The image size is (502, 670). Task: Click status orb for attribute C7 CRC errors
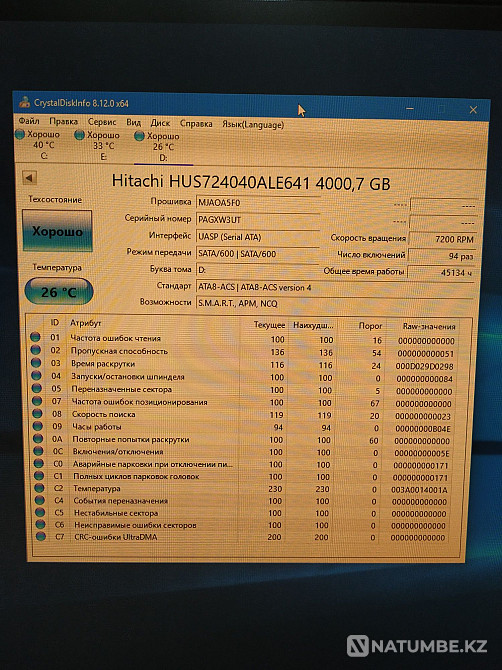41,536
